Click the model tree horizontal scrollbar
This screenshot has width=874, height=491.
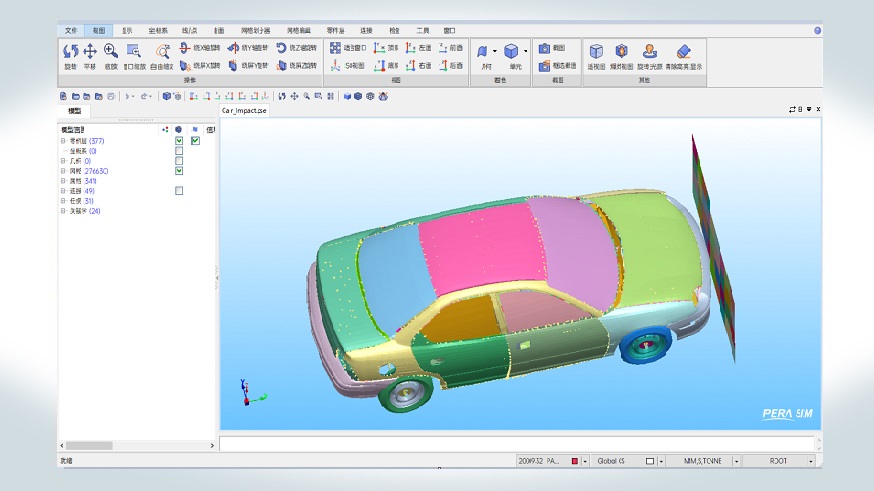(x=90, y=445)
